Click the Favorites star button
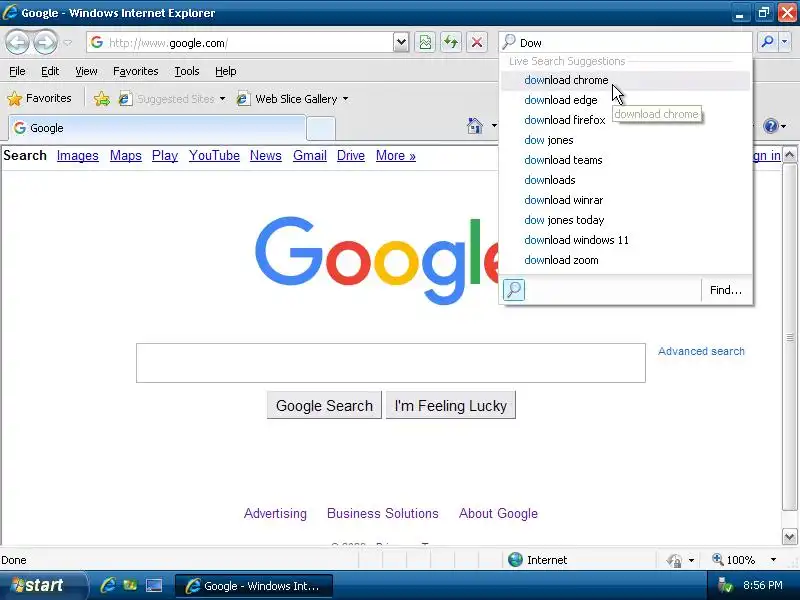This screenshot has height=600, width=800. coord(40,98)
